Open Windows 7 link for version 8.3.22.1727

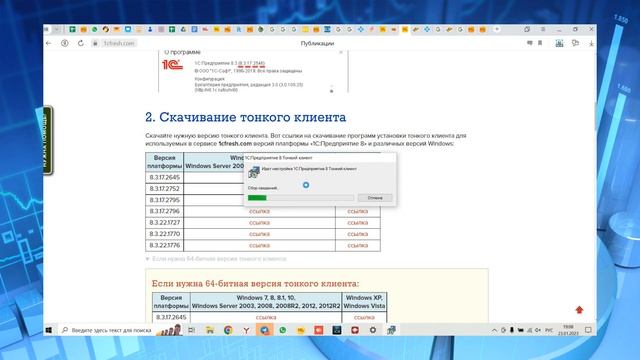[259, 223]
